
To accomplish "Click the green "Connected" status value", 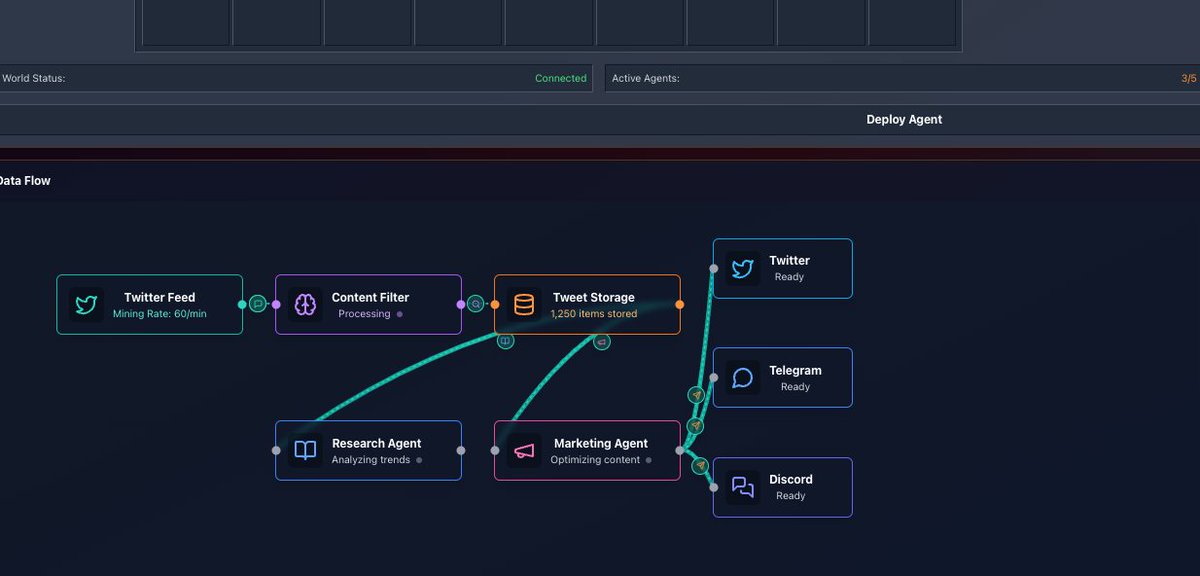I will tap(561, 78).
